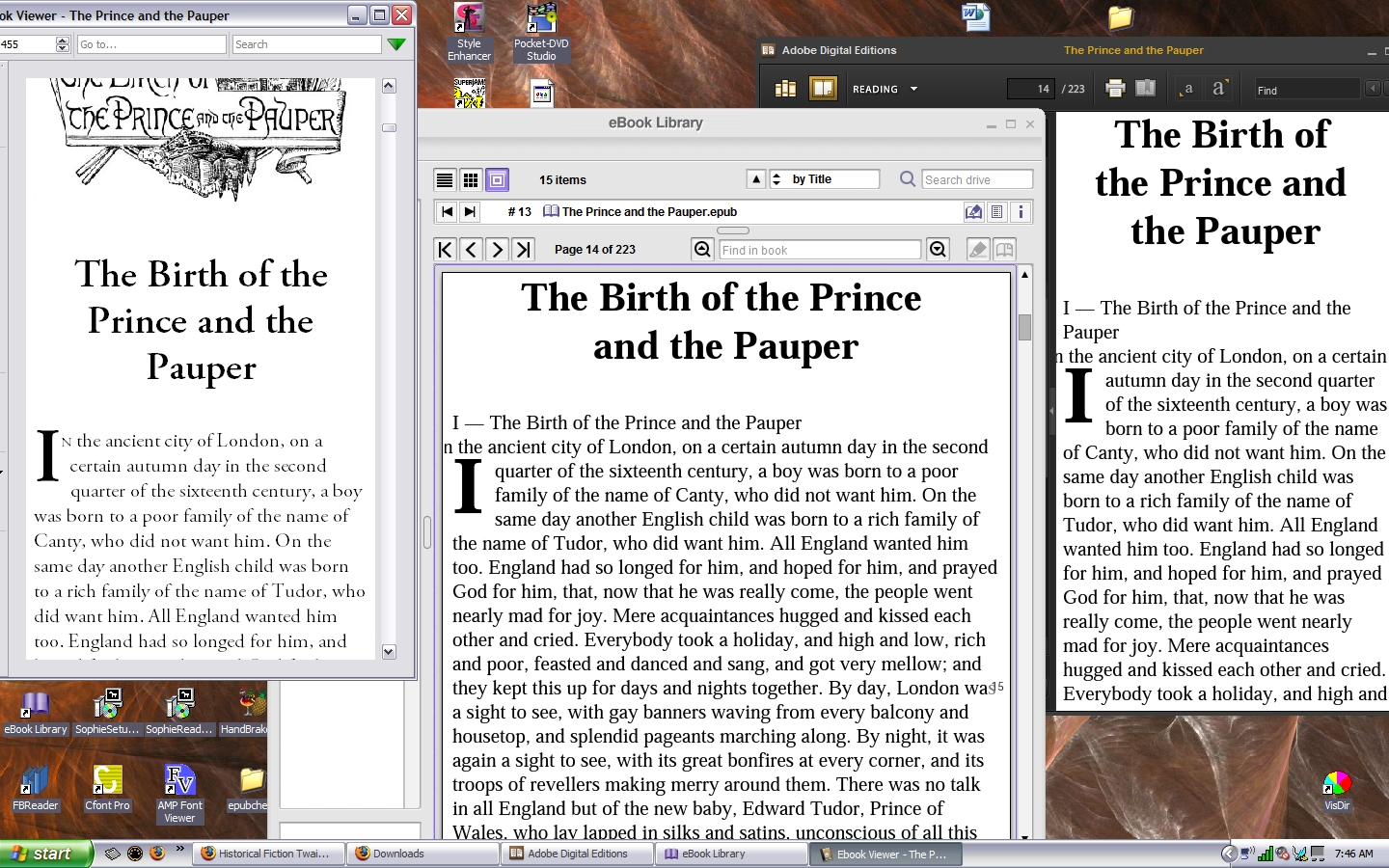Increase text size in Adobe Digital Editions
This screenshot has width=1389, height=868.
pos(1219,89)
